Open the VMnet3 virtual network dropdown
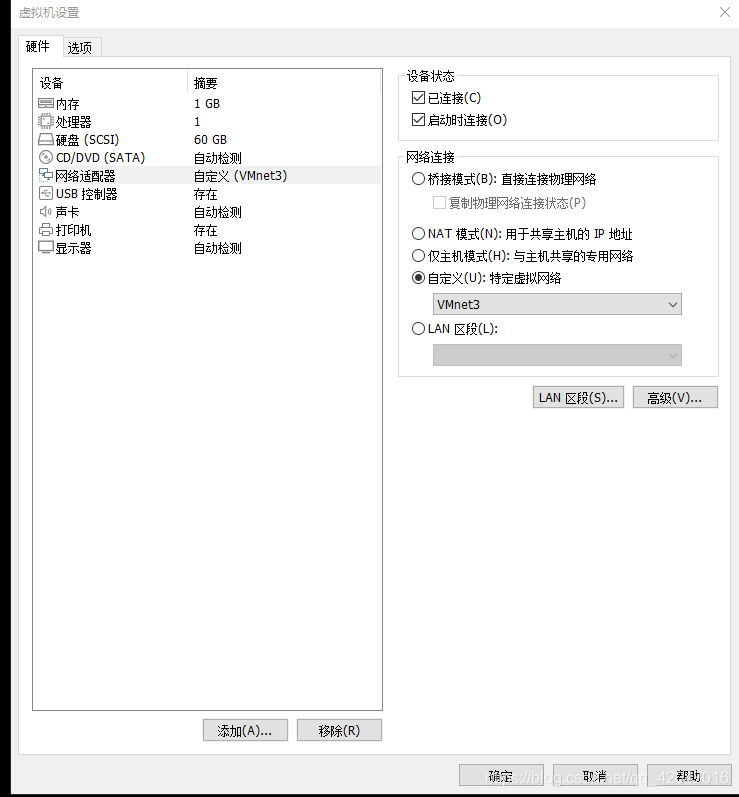Viewport: 739px width, 797px height. point(557,304)
